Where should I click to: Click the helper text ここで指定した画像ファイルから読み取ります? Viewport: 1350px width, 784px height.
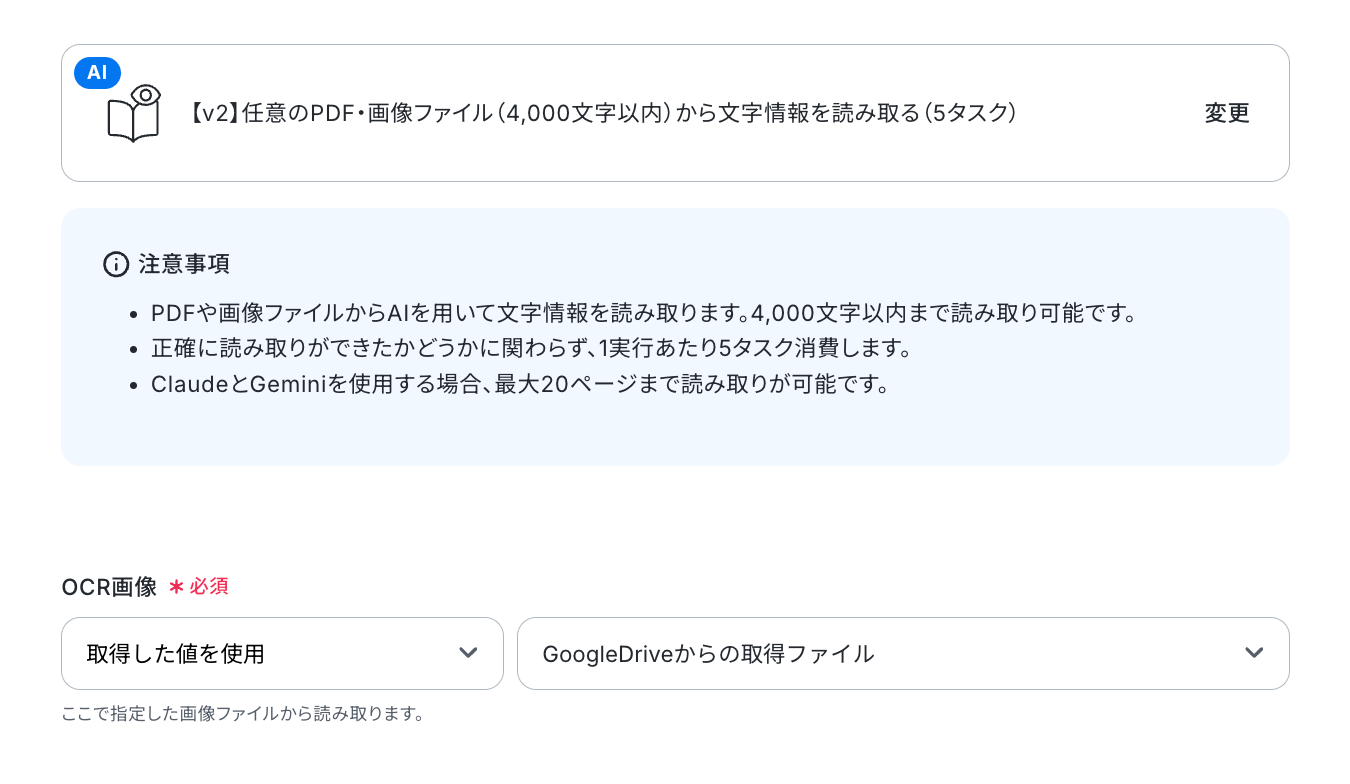tap(243, 714)
